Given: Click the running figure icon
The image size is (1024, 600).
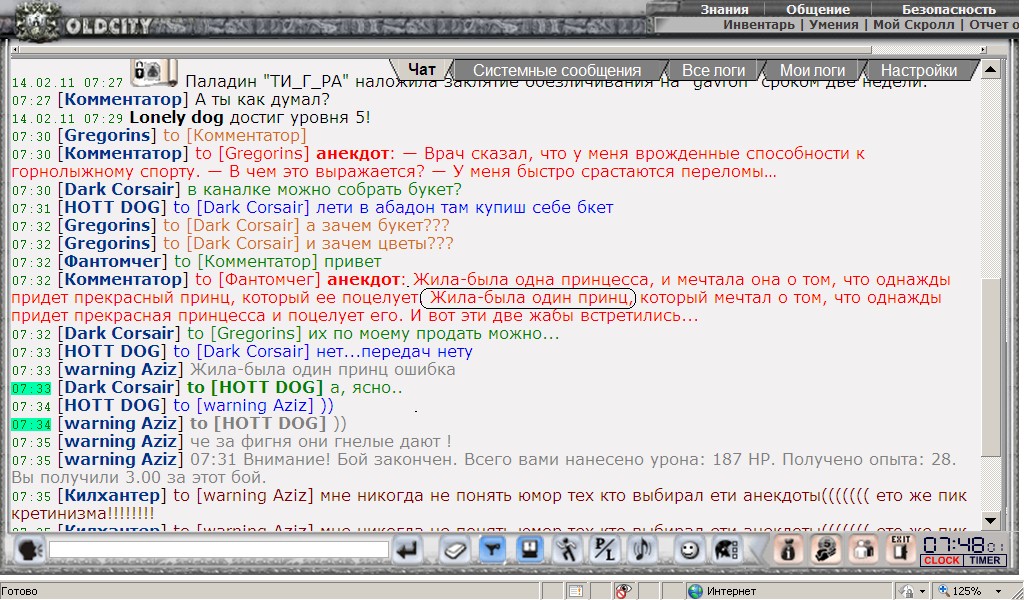Looking at the screenshot, I should pos(567,550).
